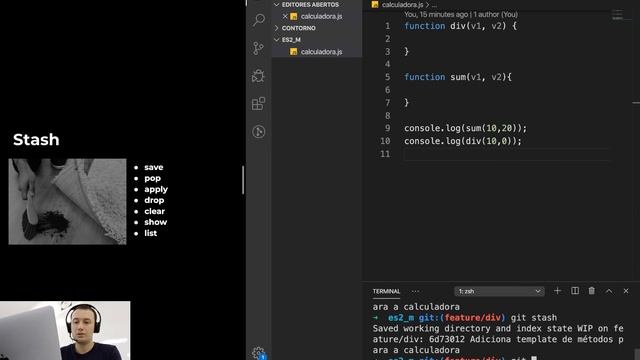The image size is (640, 360).
Task: Click the calculadora.js breadcrumb
Action: point(402,4)
